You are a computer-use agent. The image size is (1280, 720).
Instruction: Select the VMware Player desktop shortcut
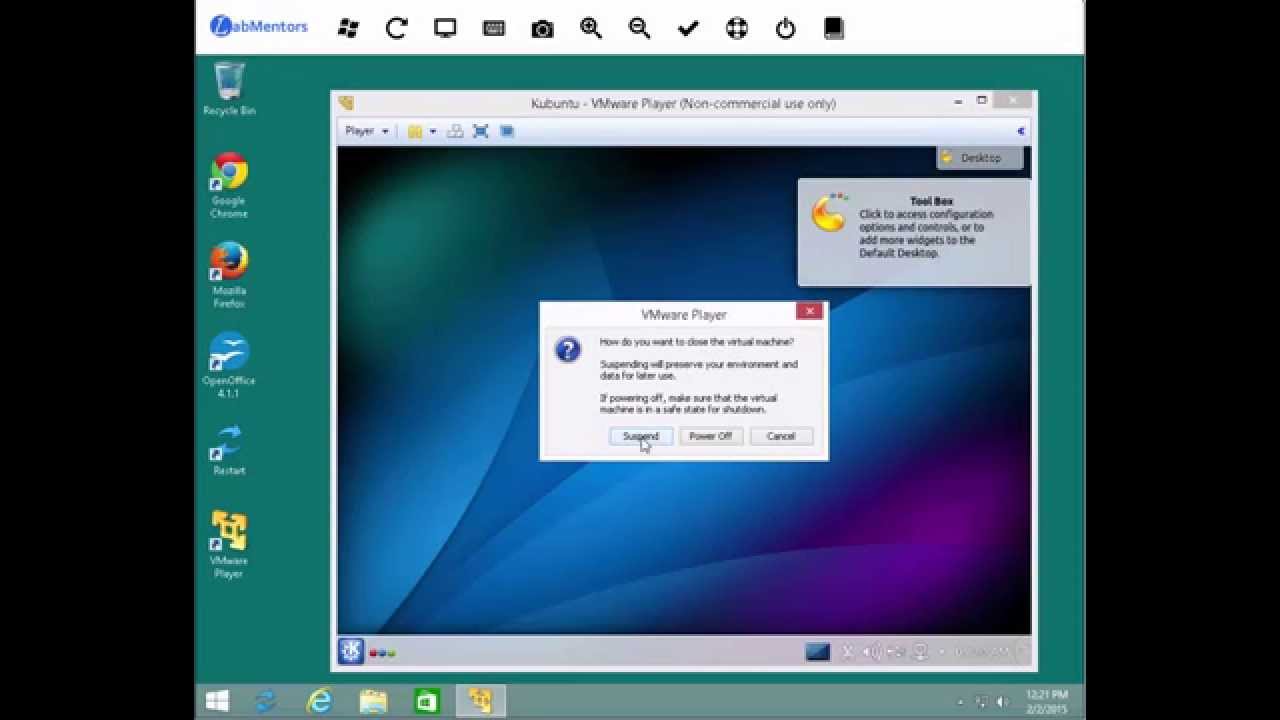(x=229, y=545)
